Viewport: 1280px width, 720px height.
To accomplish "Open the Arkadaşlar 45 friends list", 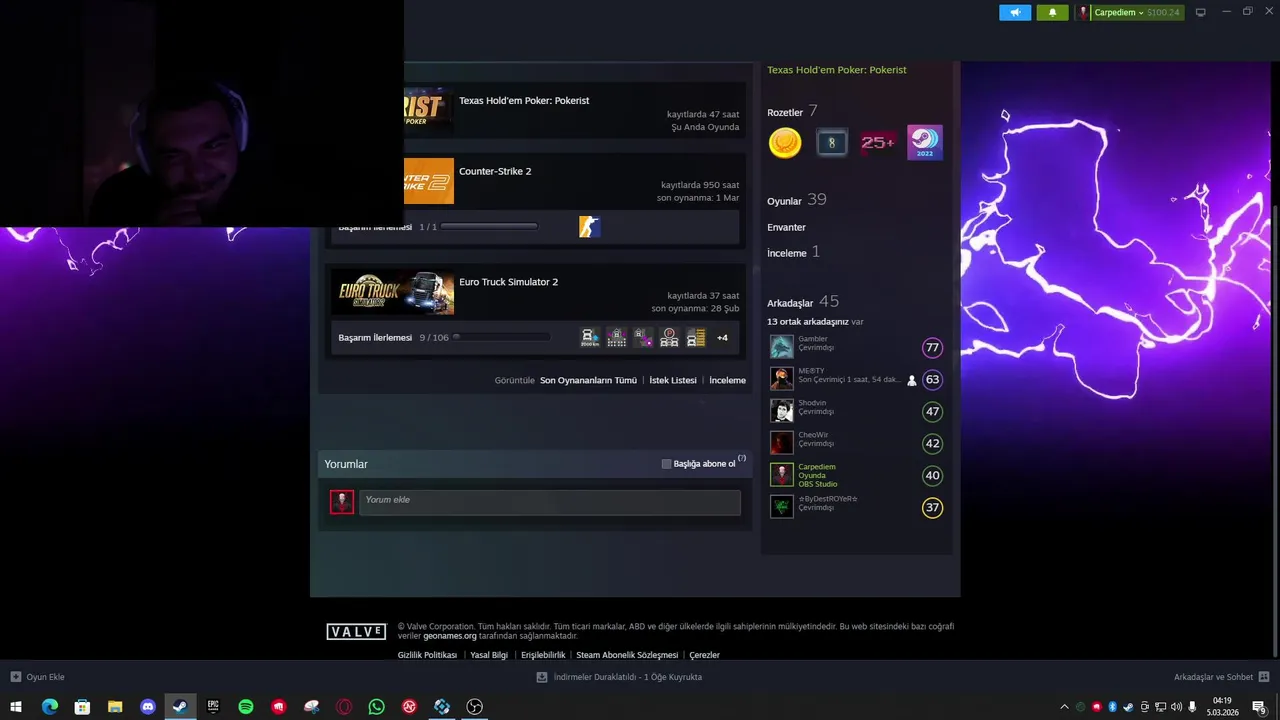I will point(803,302).
